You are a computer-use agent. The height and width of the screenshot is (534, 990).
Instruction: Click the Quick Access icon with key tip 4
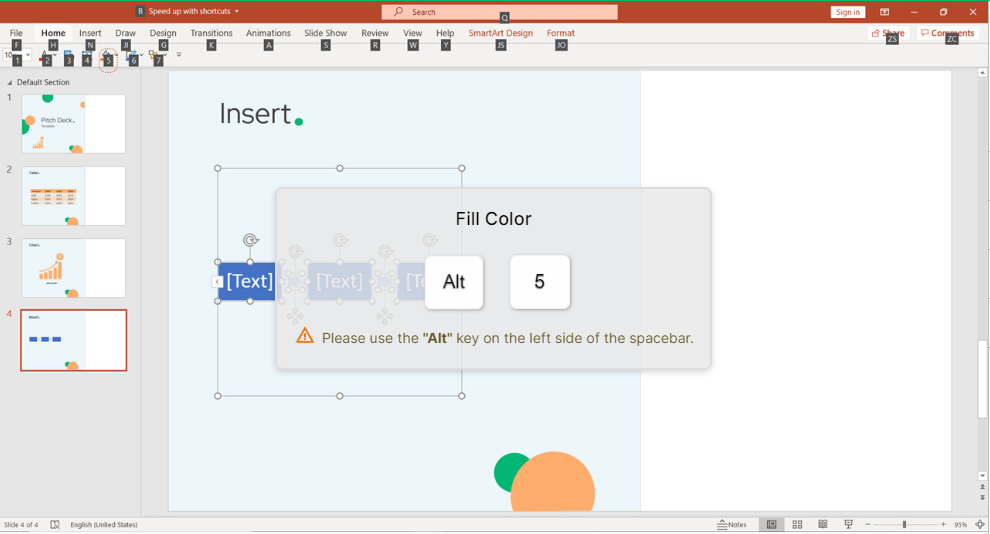pyautogui.click(x=86, y=56)
